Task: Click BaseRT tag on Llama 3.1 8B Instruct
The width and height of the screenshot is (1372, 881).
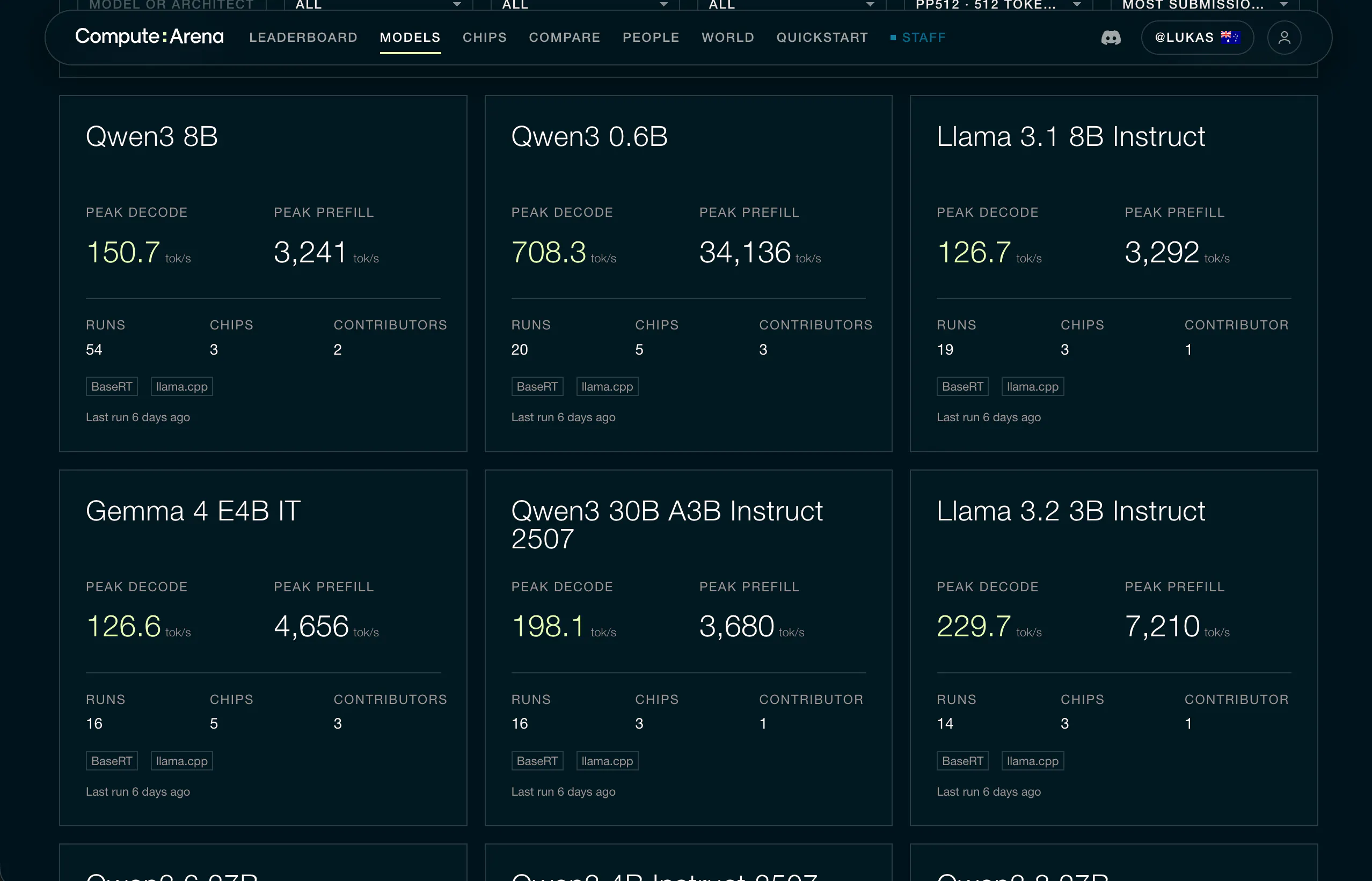Action: pyautogui.click(x=962, y=387)
